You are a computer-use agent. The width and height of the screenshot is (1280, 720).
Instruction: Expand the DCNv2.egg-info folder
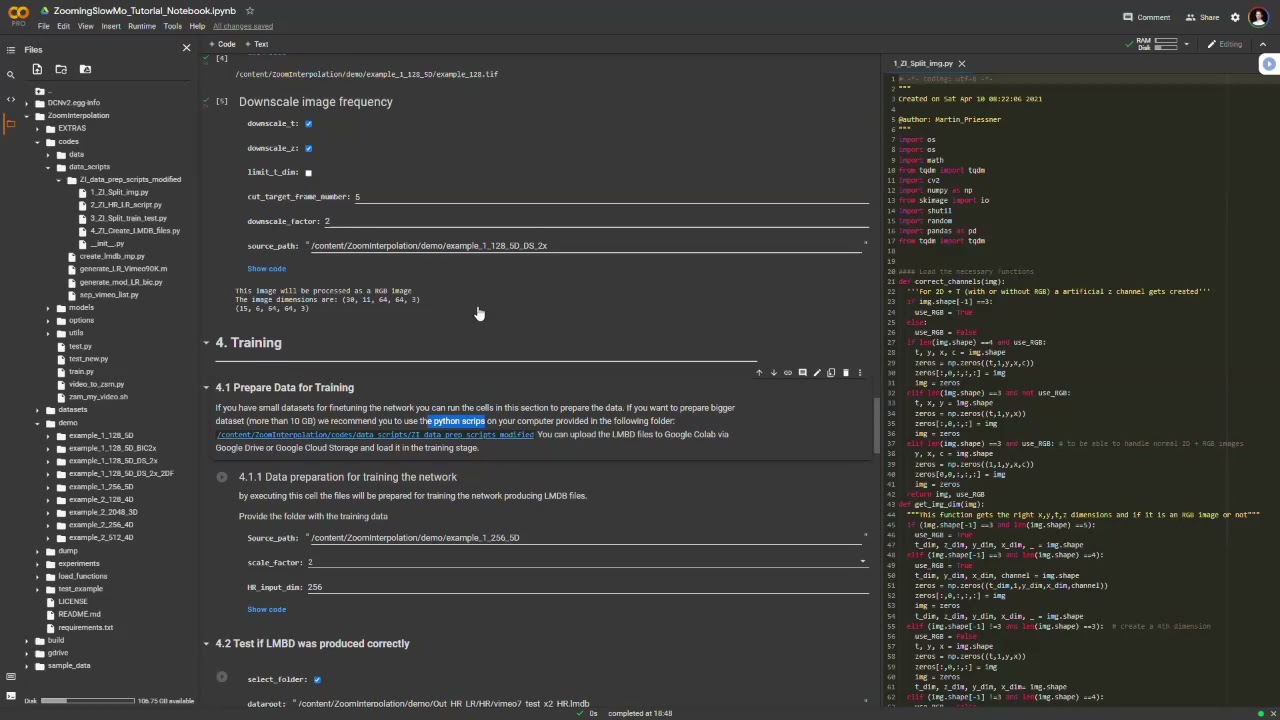tap(27, 103)
